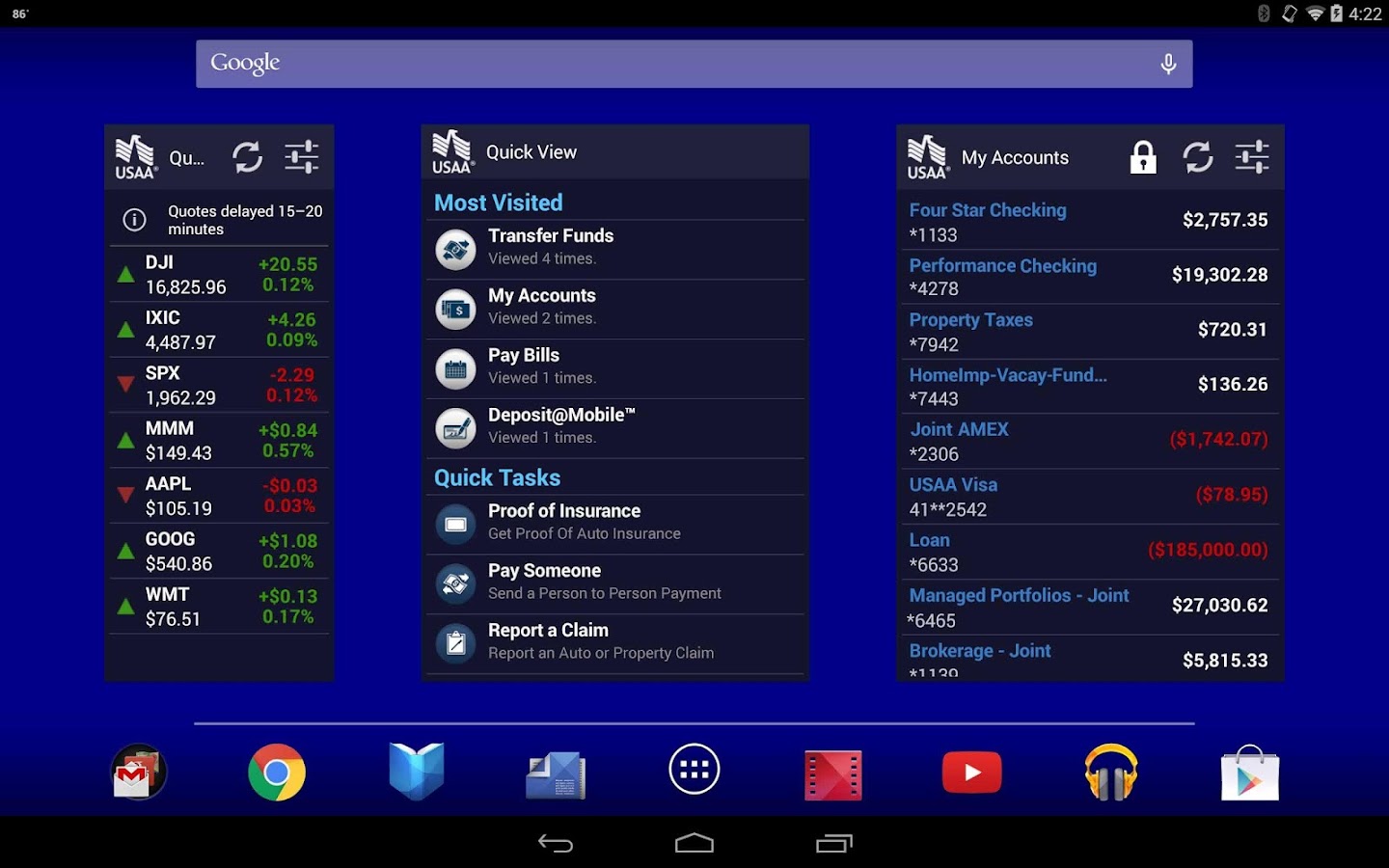View the AAPL stock quote

(220, 496)
